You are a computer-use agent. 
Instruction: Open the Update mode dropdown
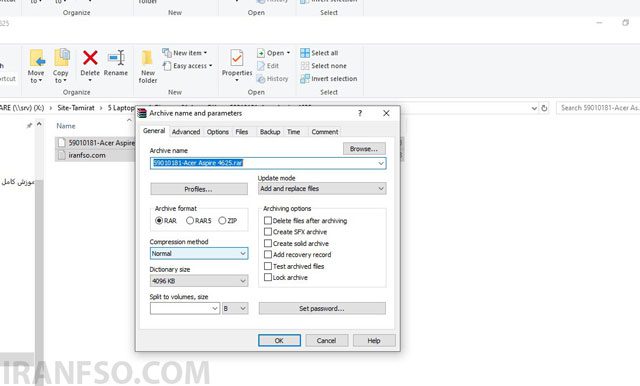(322, 189)
